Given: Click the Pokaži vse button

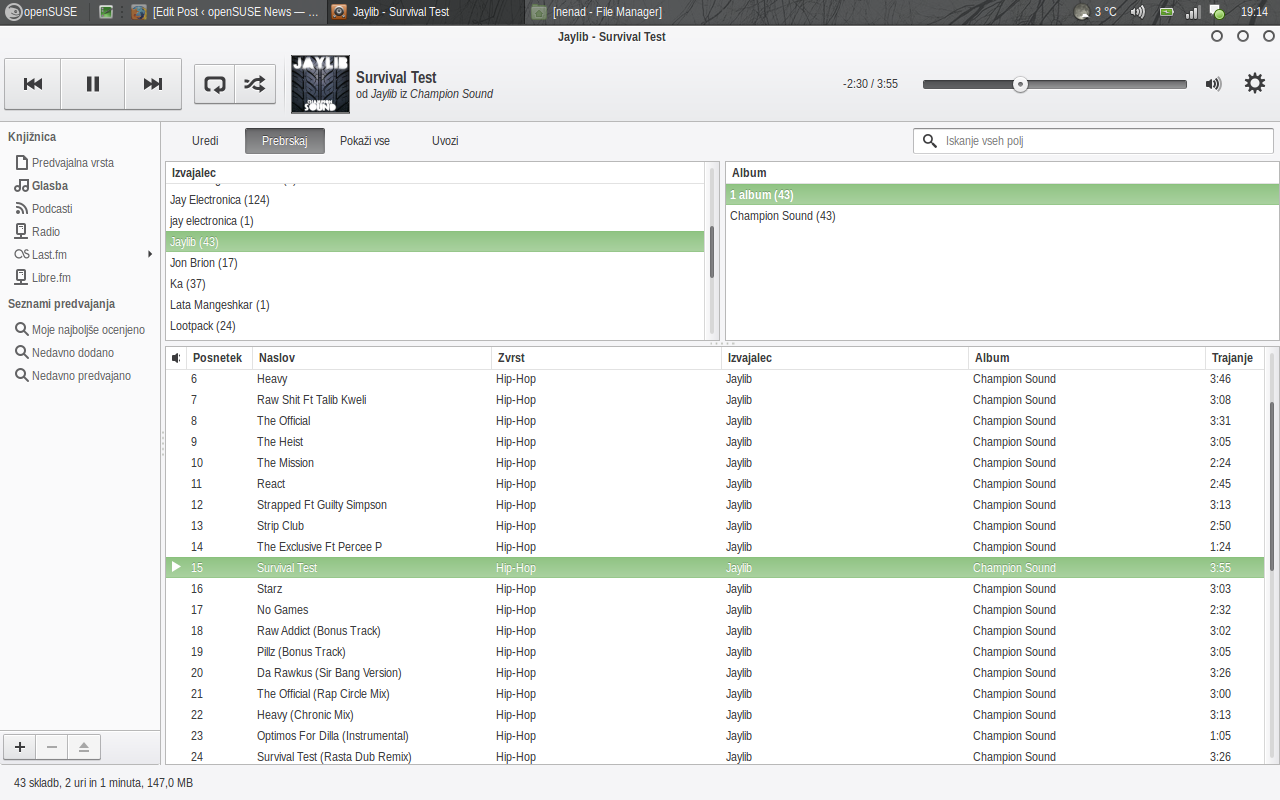Looking at the screenshot, I should [x=365, y=141].
